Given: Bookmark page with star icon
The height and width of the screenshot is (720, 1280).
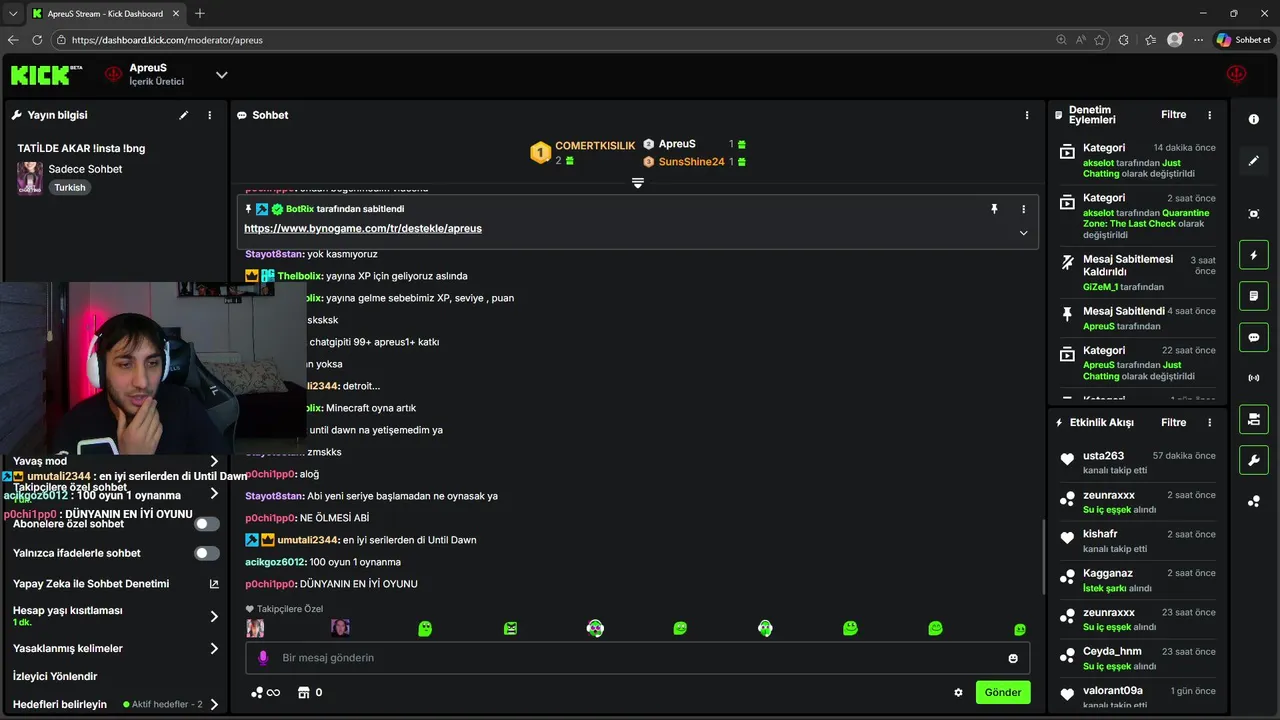Looking at the screenshot, I should click(1100, 40).
